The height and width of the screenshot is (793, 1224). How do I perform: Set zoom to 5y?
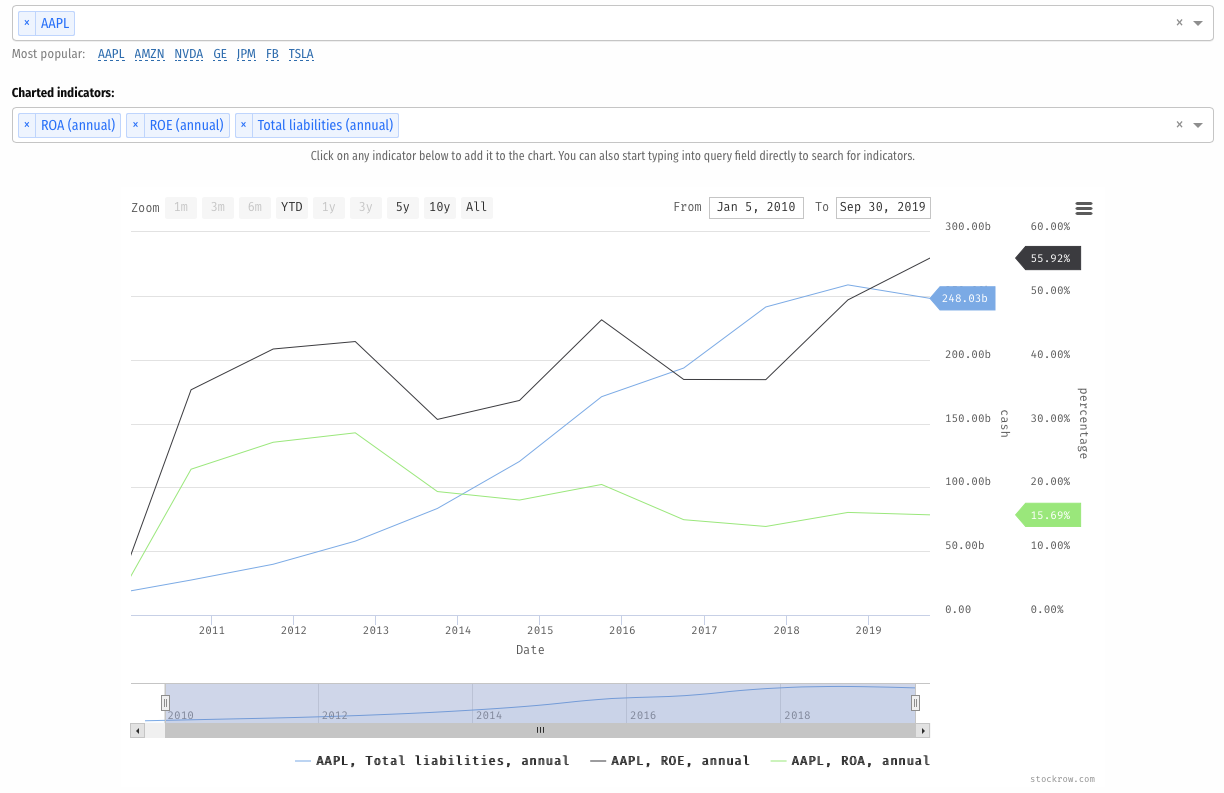[403, 207]
